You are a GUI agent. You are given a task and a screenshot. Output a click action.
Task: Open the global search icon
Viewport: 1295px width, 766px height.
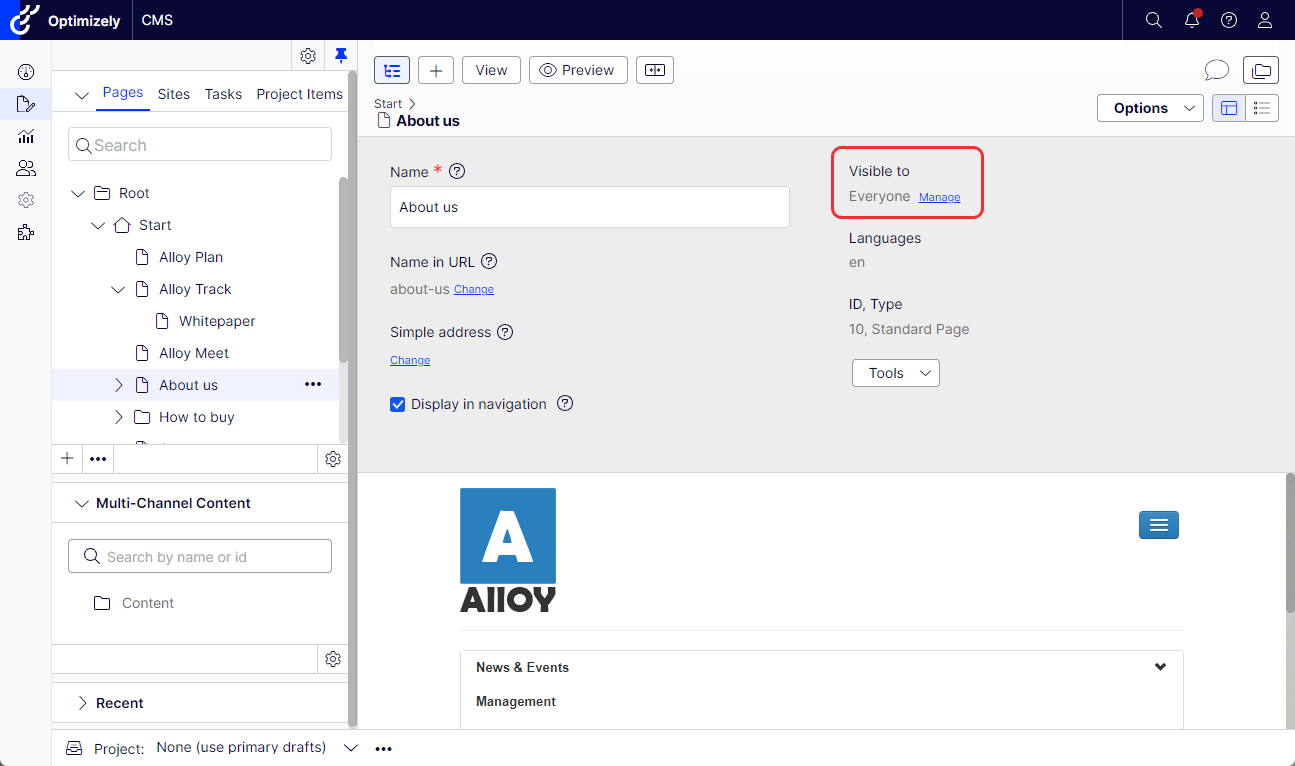coord(1153,20)
